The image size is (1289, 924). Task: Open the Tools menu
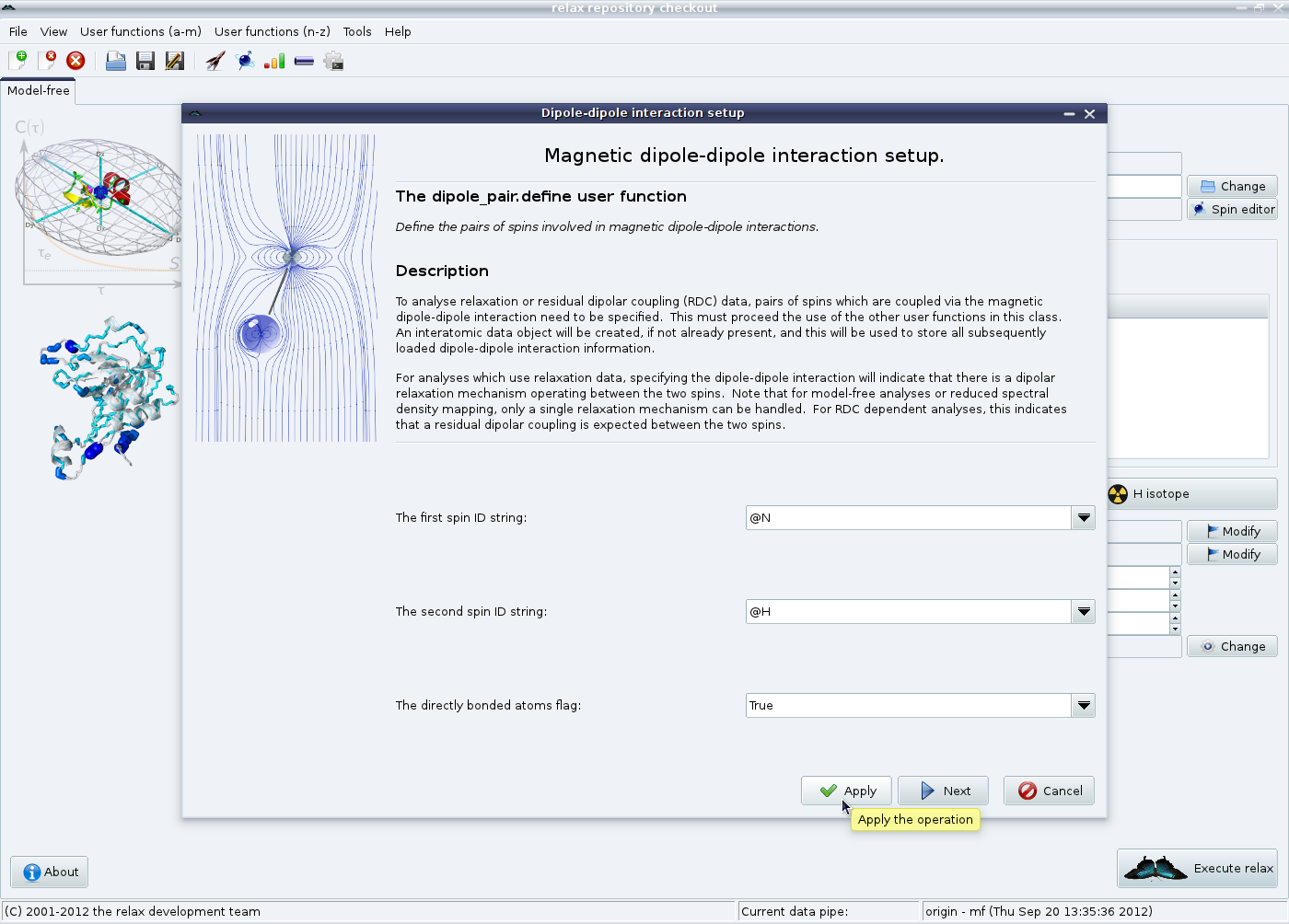tap(357, 31)
